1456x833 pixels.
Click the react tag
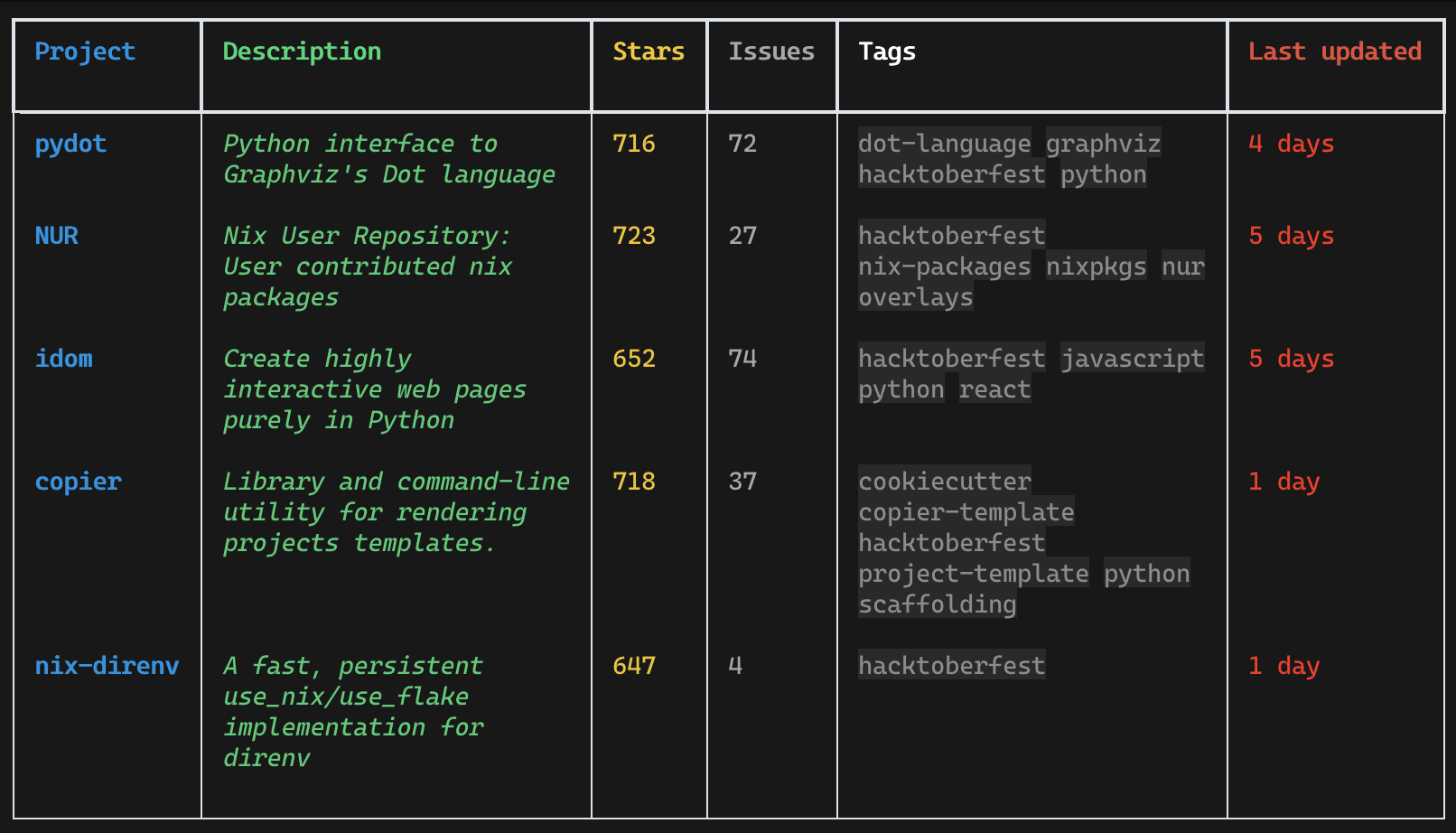pos(995,389)
